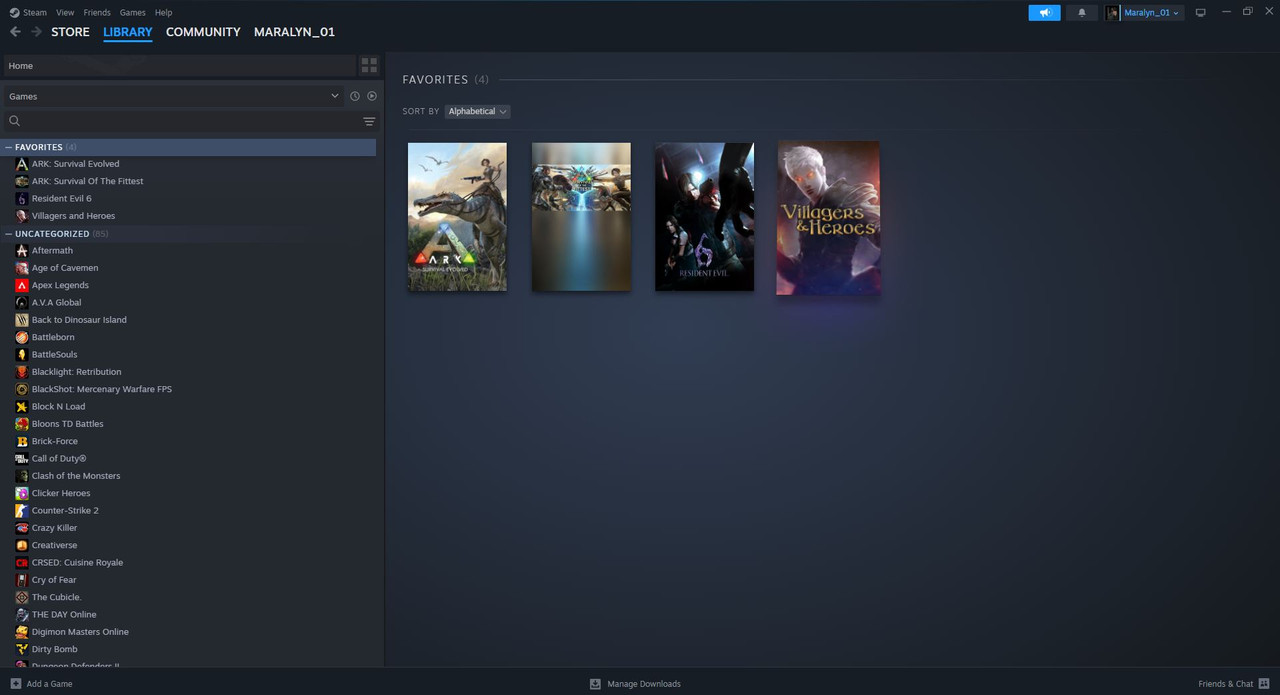Click the Clicker Heroes list icon
Image resolution: width=1280 pixels, height=695 pixels.
[22, 493]
